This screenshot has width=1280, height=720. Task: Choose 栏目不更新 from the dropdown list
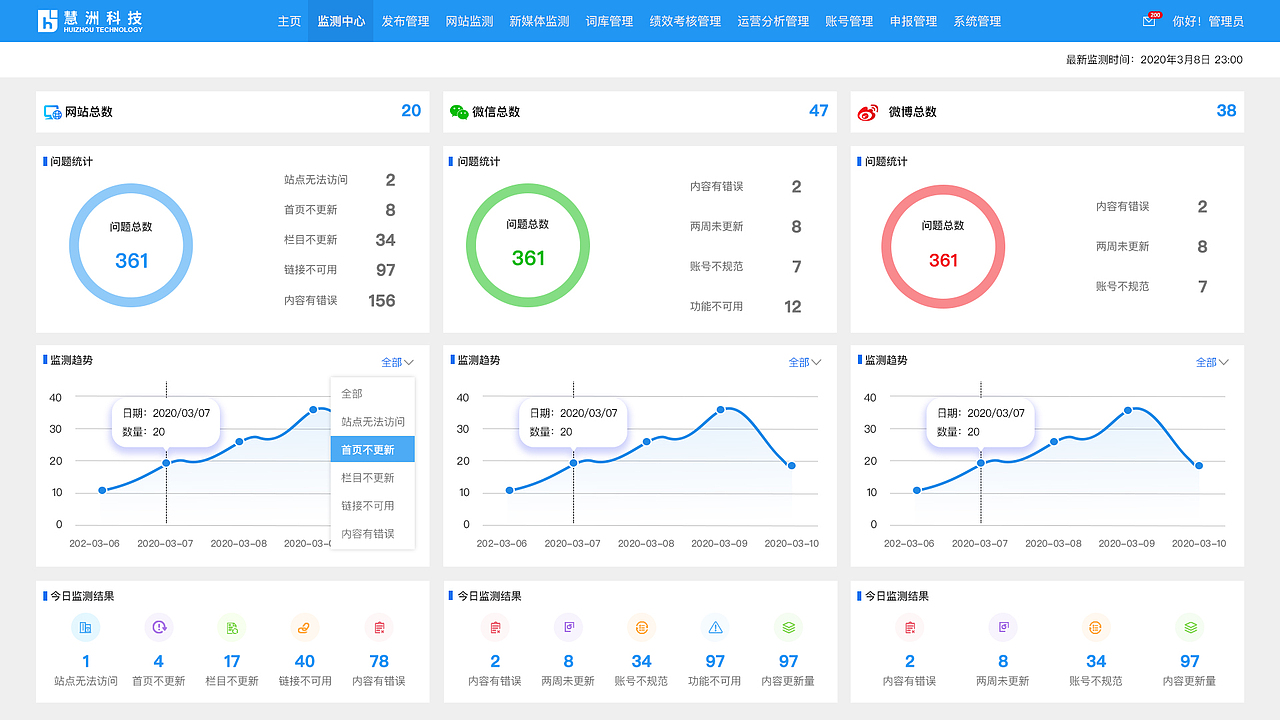[x=372, y=478]
